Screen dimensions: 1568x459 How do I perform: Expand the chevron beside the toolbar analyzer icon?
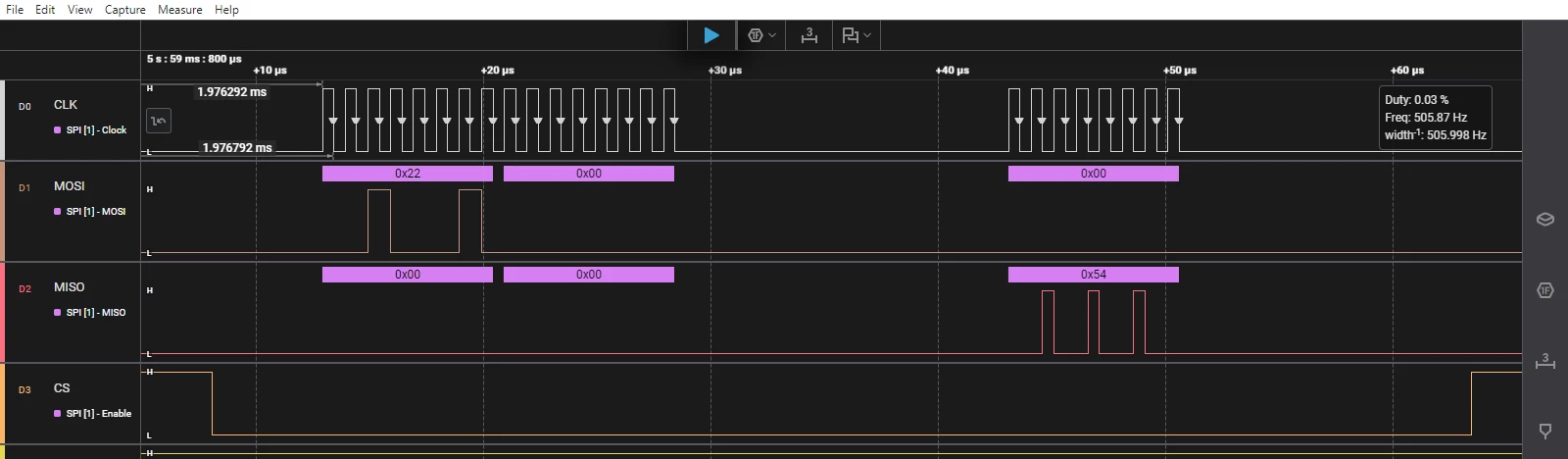[x=772, y=35]
